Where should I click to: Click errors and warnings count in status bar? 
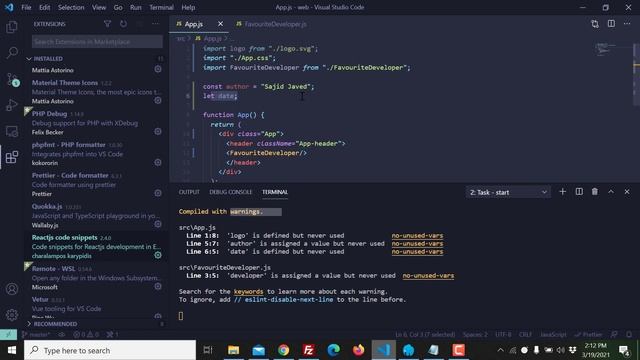tap(86, 334)
